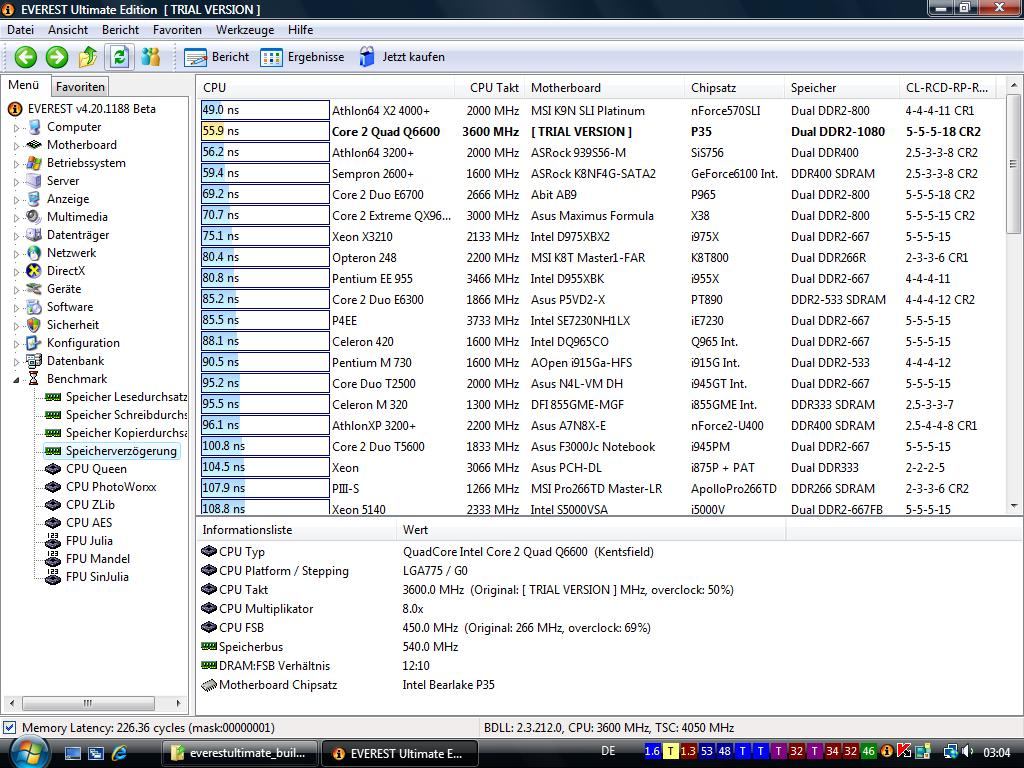The width and height of the screenshot is (1024, 768).
Task: Select Speicherverzögerung benchmark item
Action: (x=112, y=451)
